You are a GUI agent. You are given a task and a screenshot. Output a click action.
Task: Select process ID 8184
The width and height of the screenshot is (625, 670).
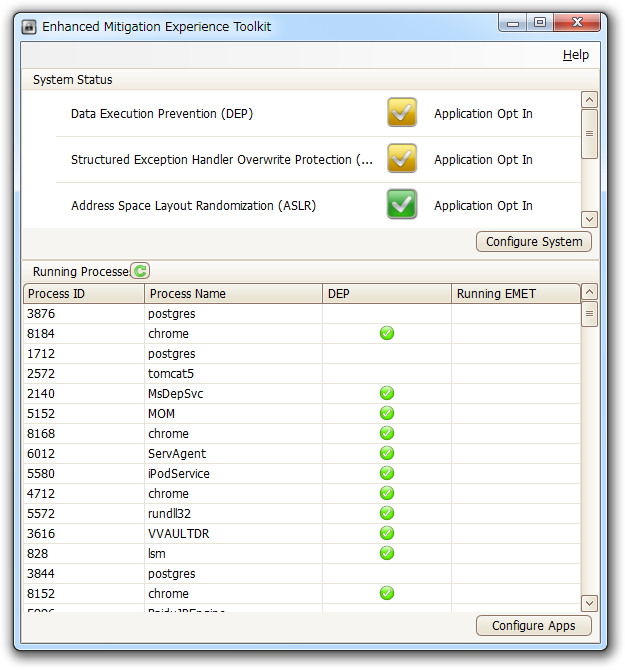pos(41,333)
